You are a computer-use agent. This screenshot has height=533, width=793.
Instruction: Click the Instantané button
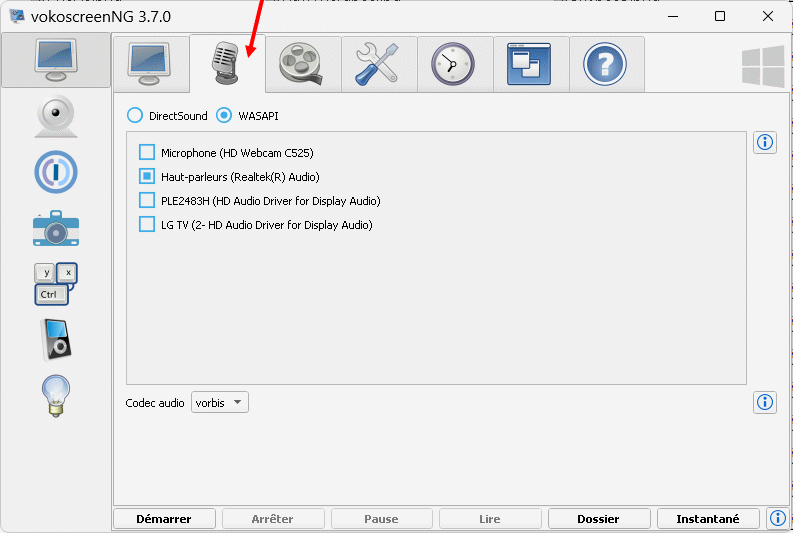coord(708,519)
